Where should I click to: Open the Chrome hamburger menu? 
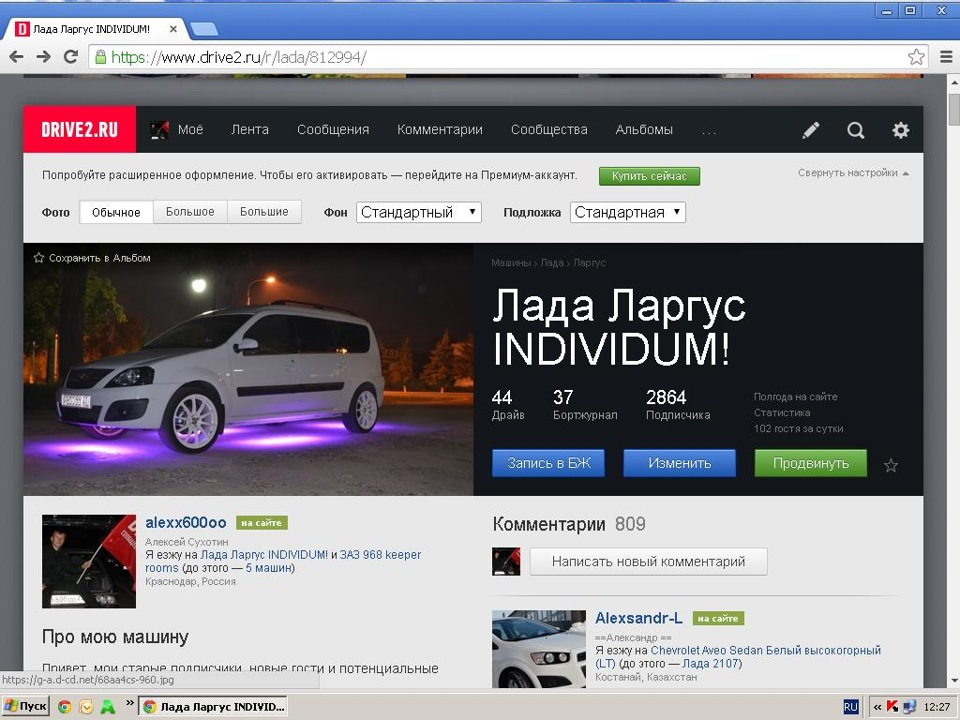point(946,57)
